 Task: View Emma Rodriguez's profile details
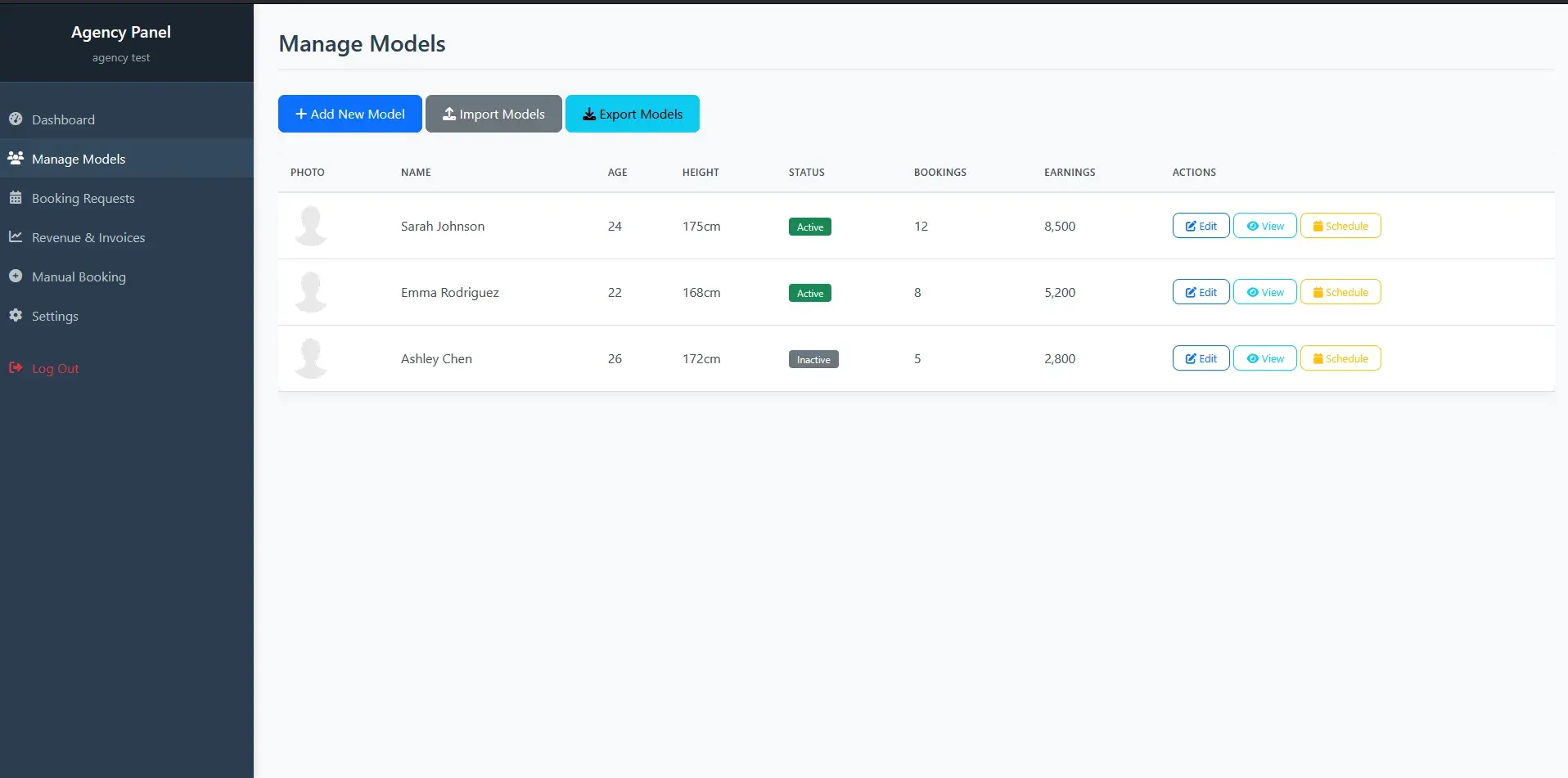(x=1264, y=292)
